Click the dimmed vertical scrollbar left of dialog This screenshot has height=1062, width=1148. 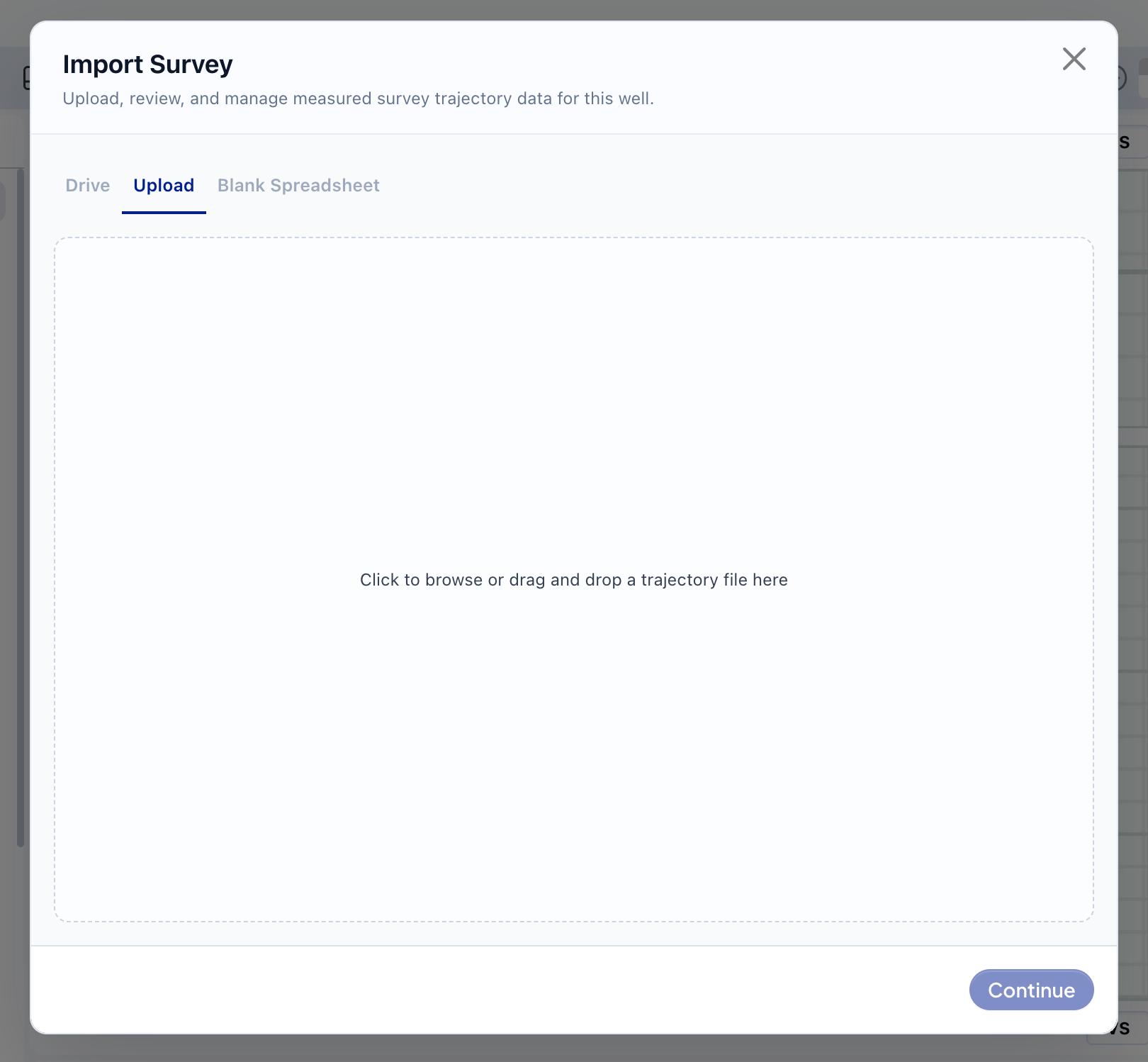point(21,508)
